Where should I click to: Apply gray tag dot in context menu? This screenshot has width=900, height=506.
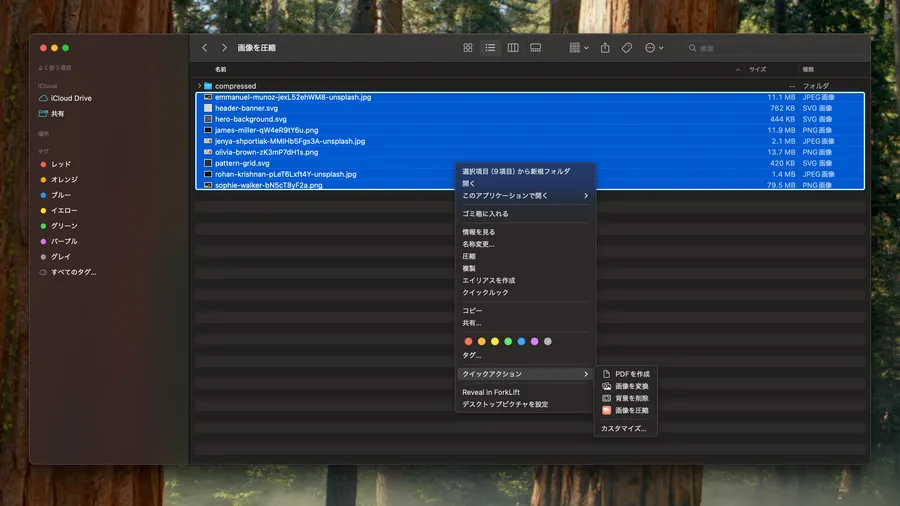click(x=548, y=341)
